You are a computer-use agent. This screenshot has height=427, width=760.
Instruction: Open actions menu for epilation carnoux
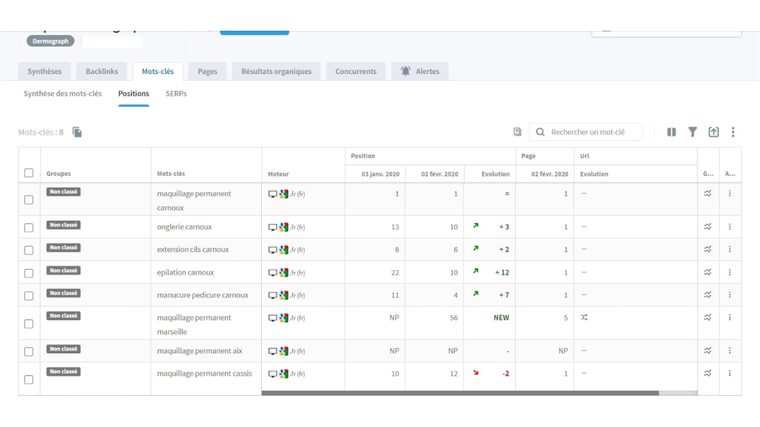pyautogui.click(x=729, y=272)
